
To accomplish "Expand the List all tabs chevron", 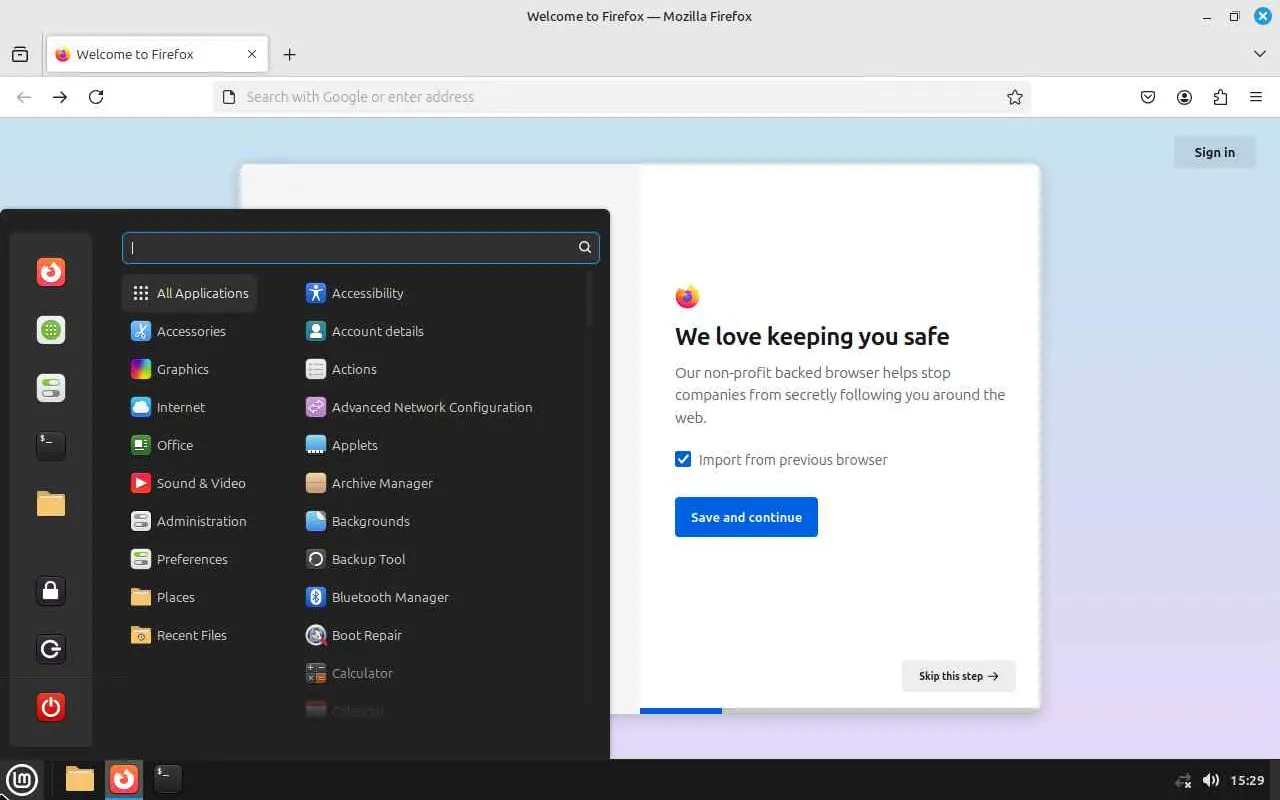I will [1260, 54].
